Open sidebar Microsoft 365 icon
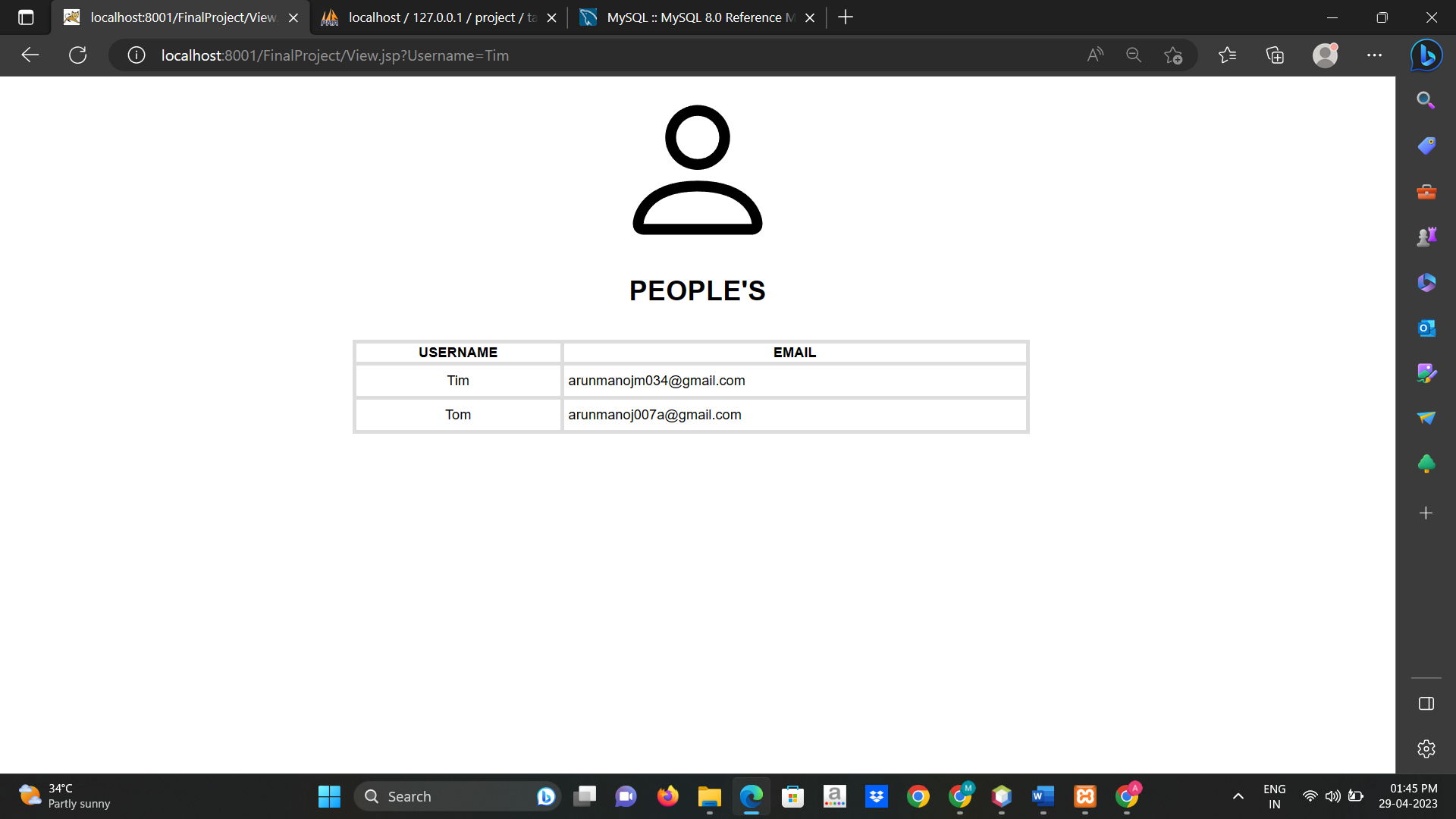 coord(1426,282)
